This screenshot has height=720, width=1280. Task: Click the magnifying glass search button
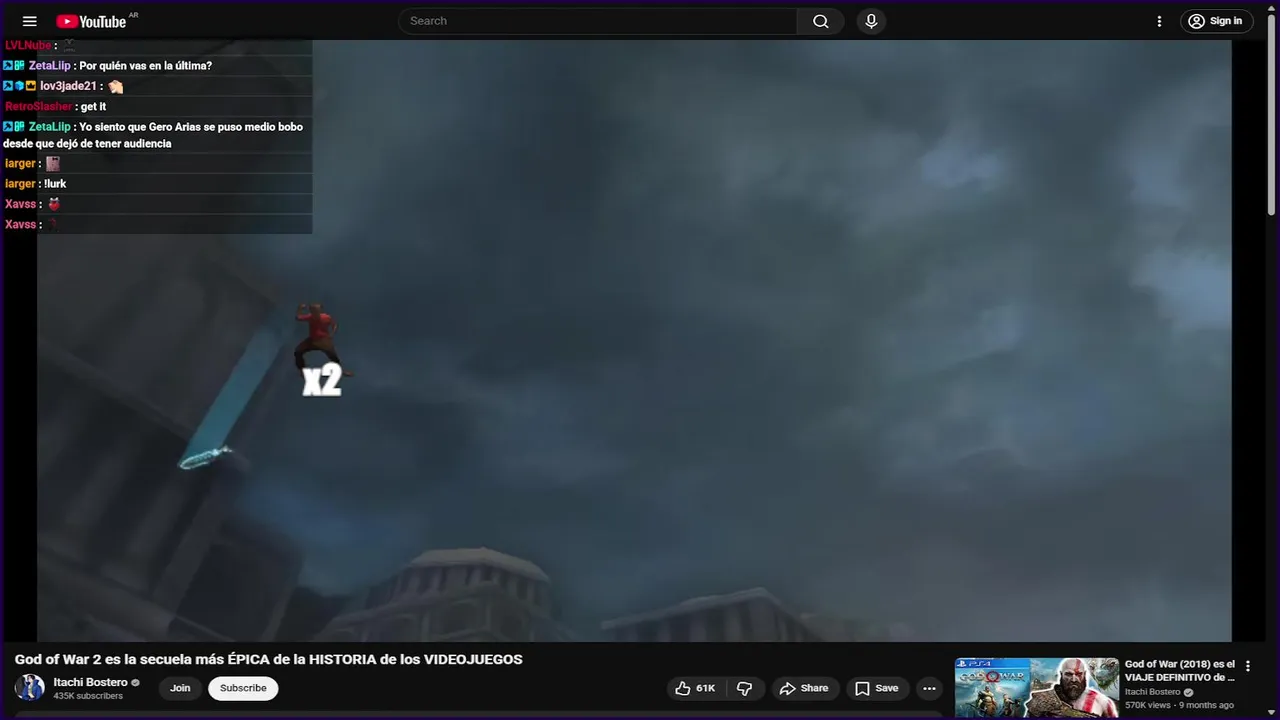pos(821,21)
